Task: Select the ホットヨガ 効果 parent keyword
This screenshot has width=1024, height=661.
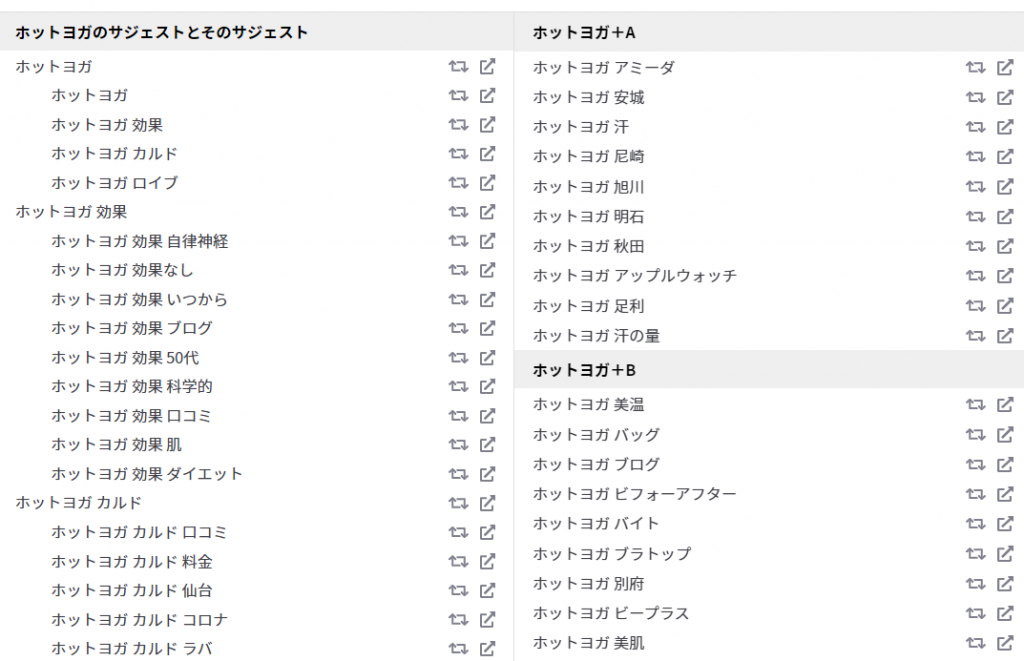Action: pyautogui.click(x=71, y=212)
